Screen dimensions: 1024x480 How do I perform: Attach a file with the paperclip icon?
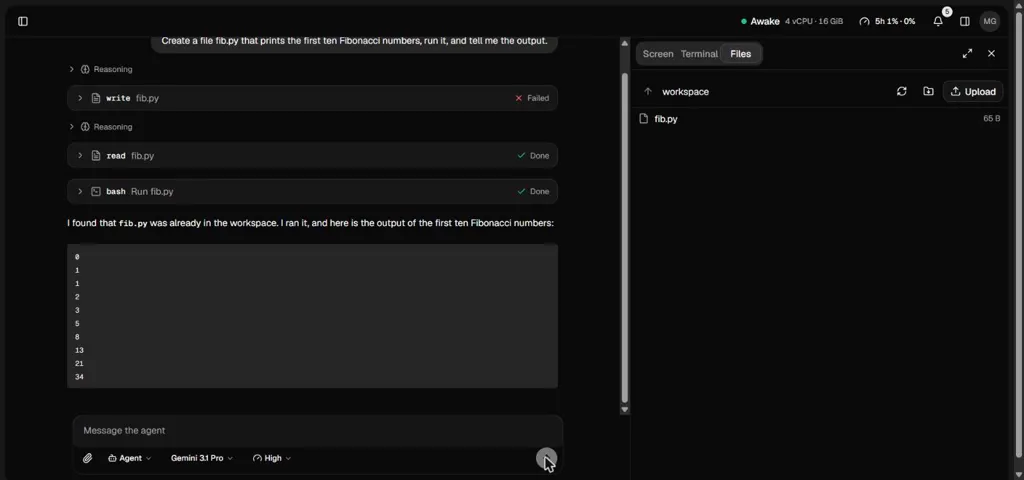click(x=88, y=458)
